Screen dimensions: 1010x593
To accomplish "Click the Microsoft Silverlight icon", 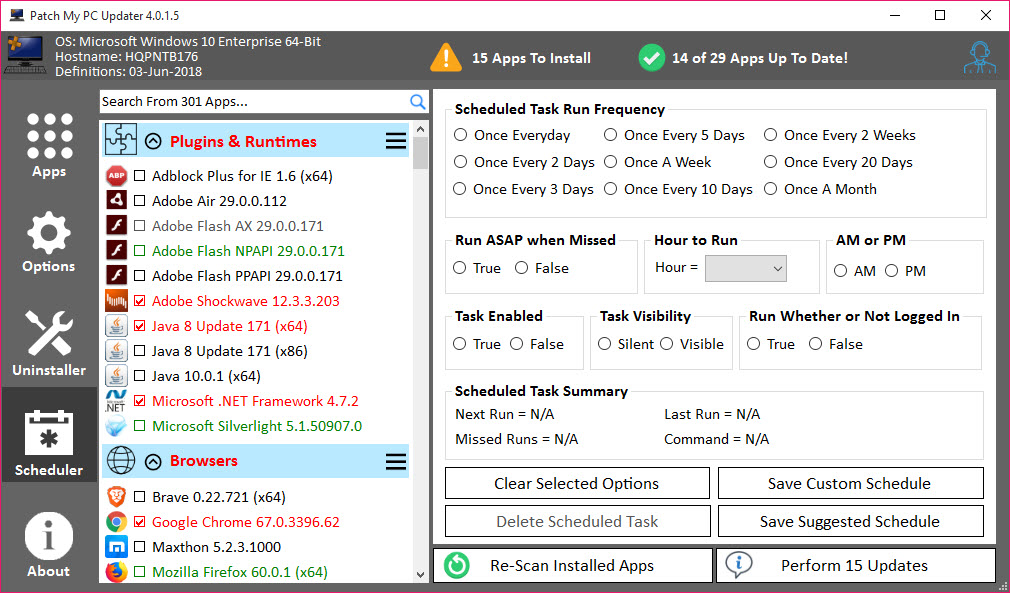I will pos(117,426).
